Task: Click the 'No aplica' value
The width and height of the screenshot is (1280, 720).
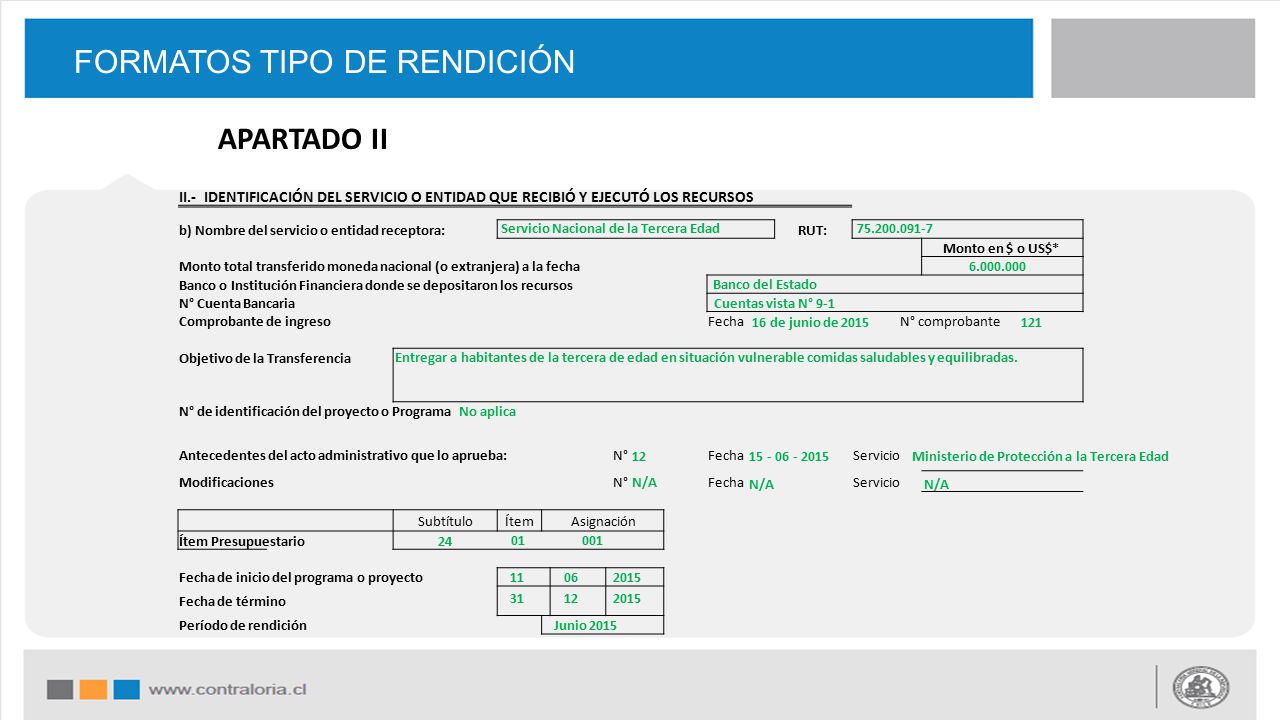Action: pyautogui.click(x=487, y=412)
